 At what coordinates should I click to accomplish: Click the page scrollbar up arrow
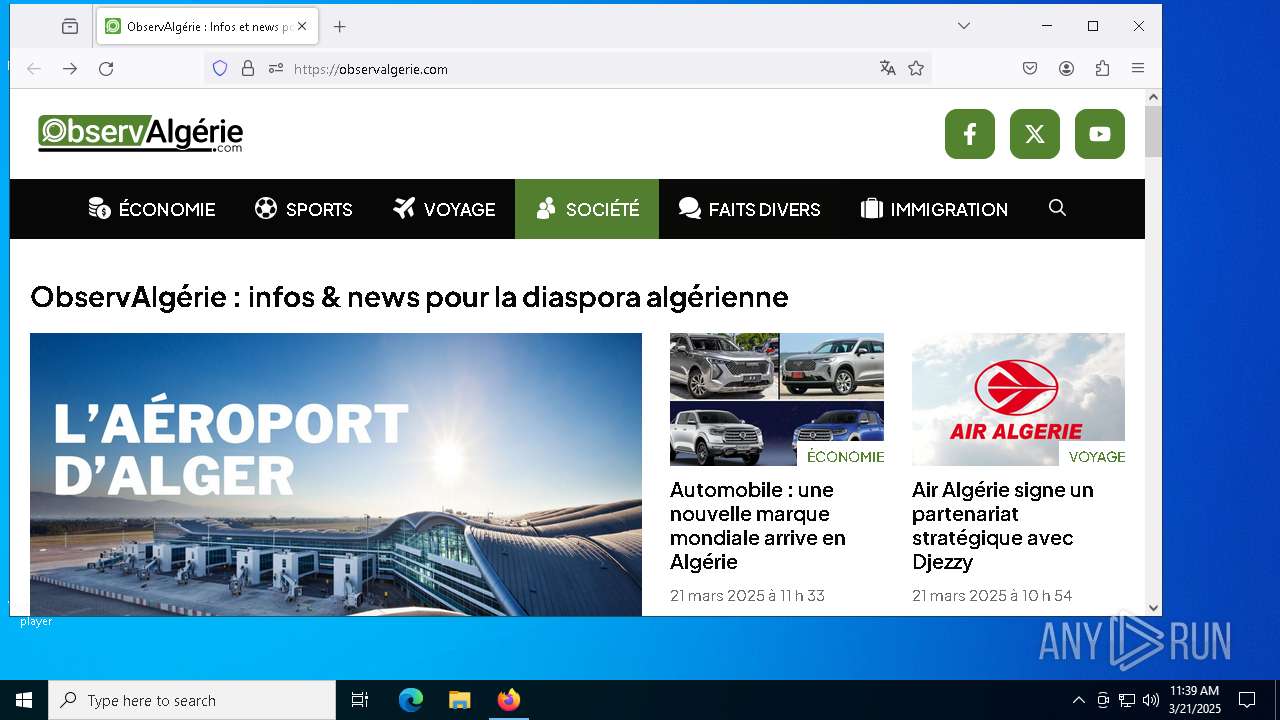tap(1153, 97)
